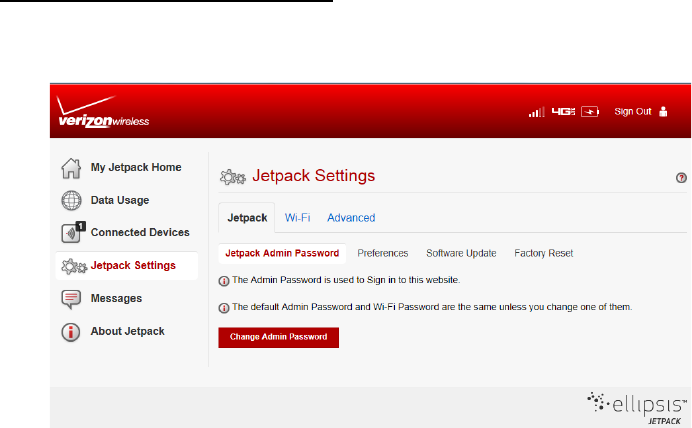Image resolution: width=692 pixels, height=428 pixels.
Task: Click the Ellipsis Jetpack logo
Action: tap(637, 408)
